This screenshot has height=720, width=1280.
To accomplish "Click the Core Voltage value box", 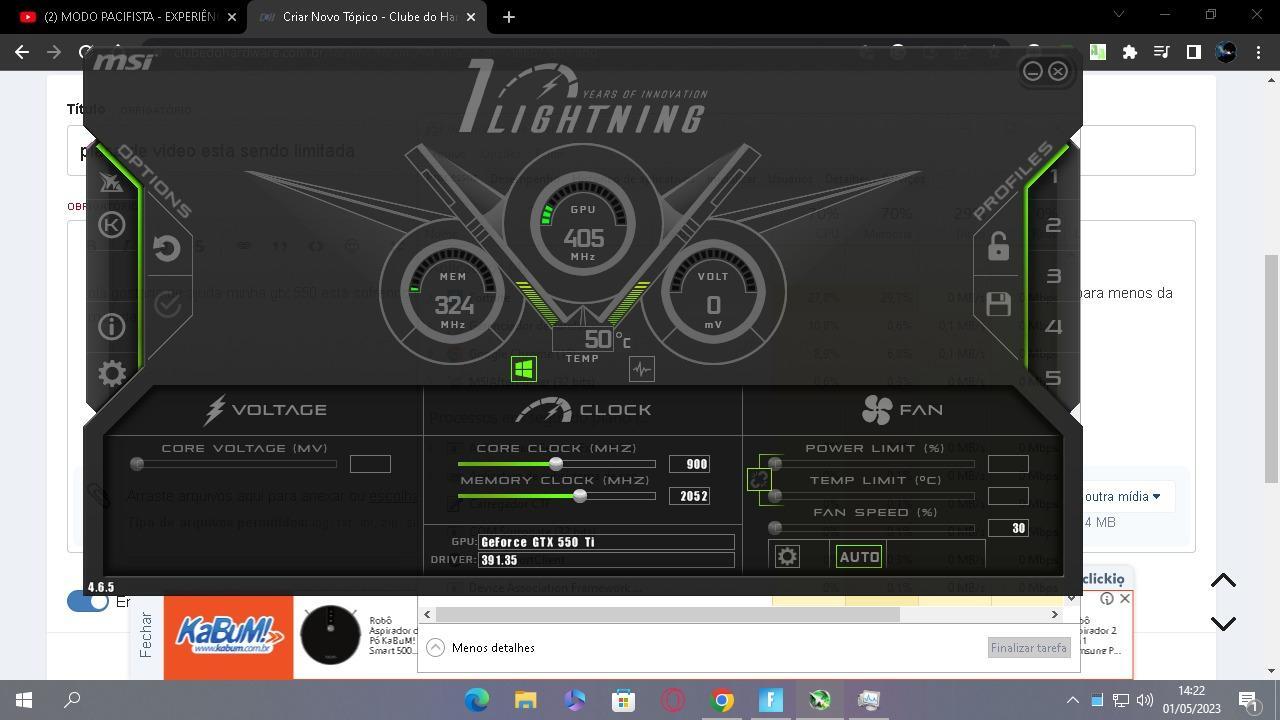I will [370, 464].
